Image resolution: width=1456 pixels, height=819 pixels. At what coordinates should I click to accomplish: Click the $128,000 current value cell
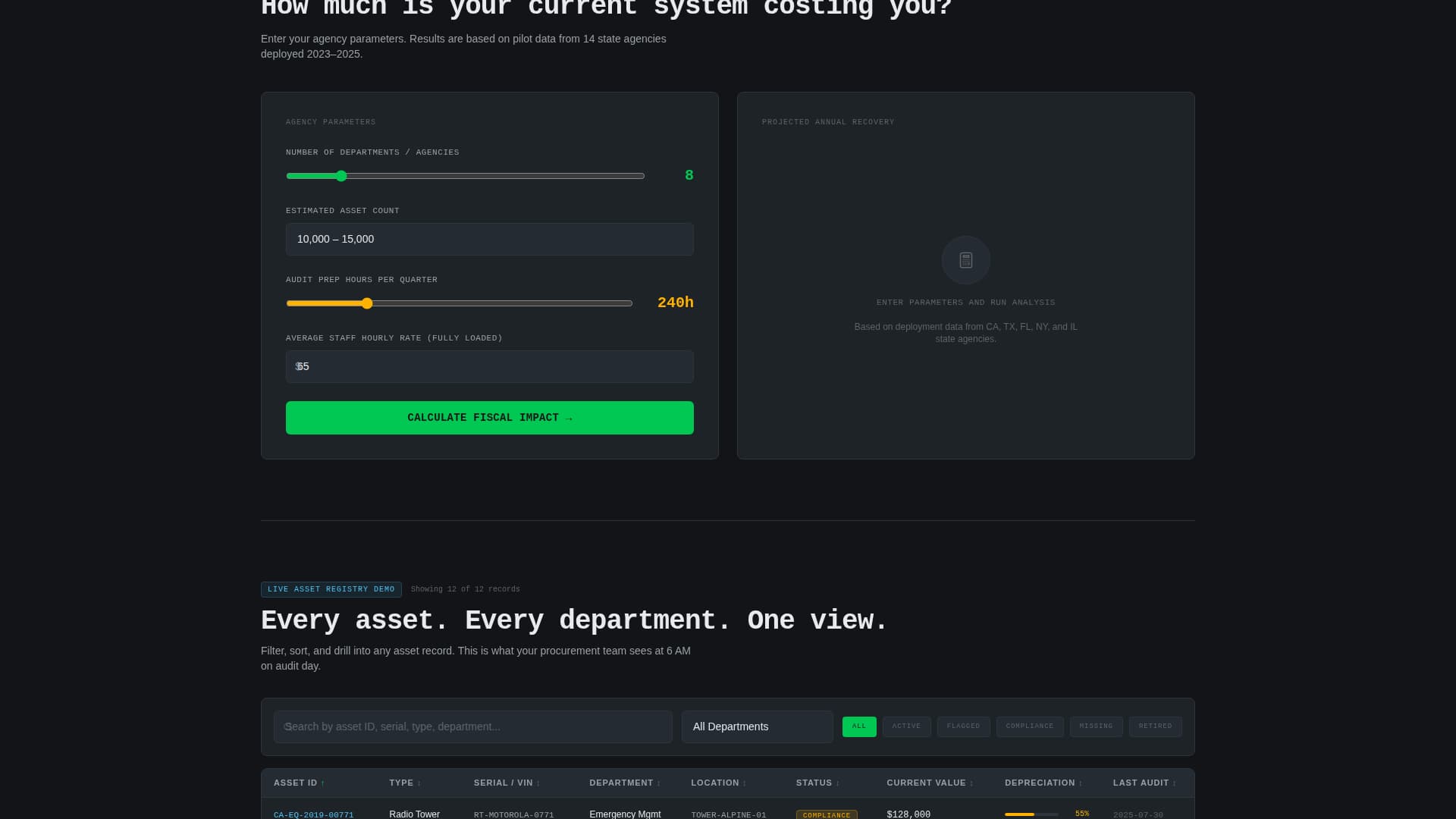tap(908, 814)
